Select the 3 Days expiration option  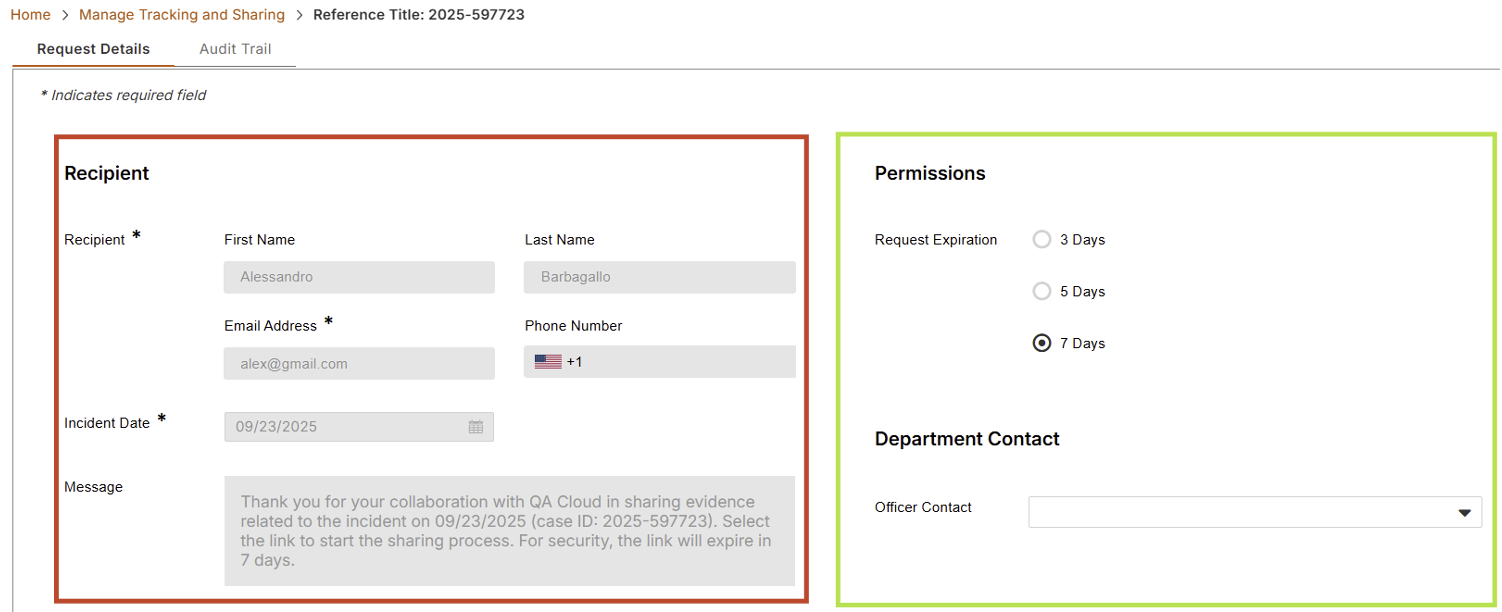[x=1042, y=240]
